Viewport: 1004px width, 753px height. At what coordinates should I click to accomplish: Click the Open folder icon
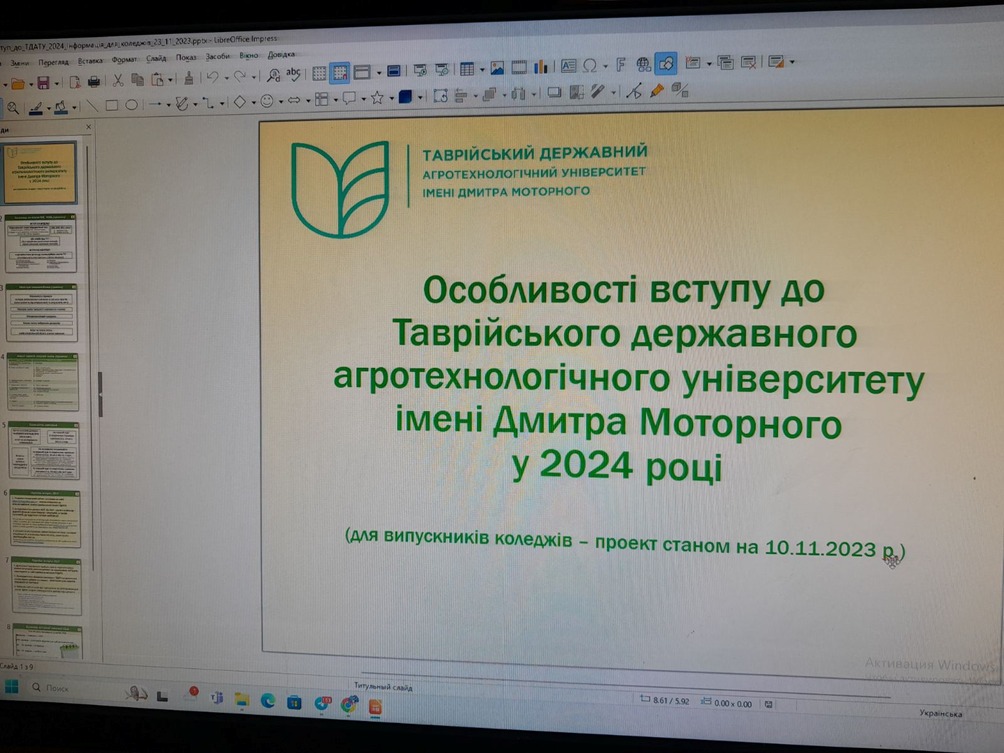18,83
